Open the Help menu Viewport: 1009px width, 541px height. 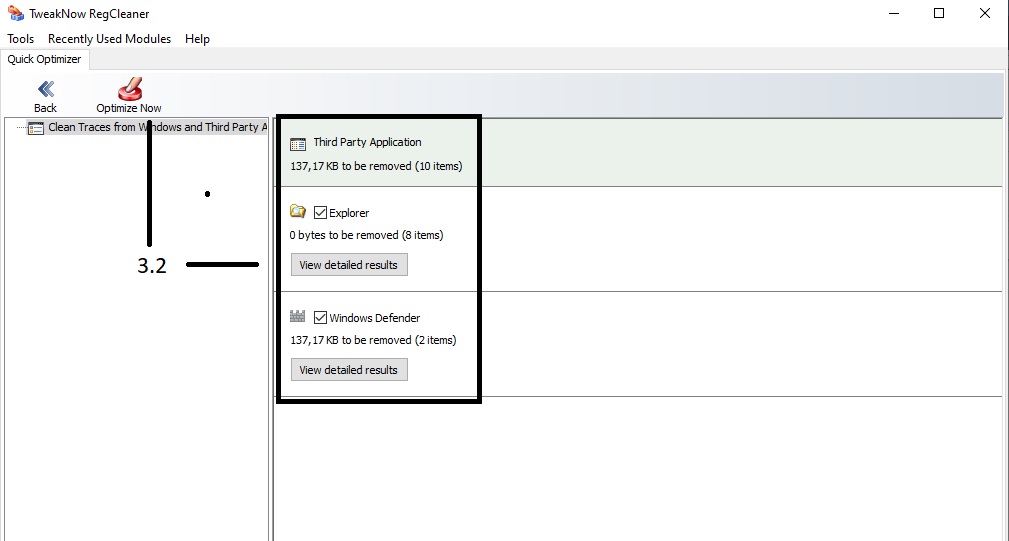197,39
